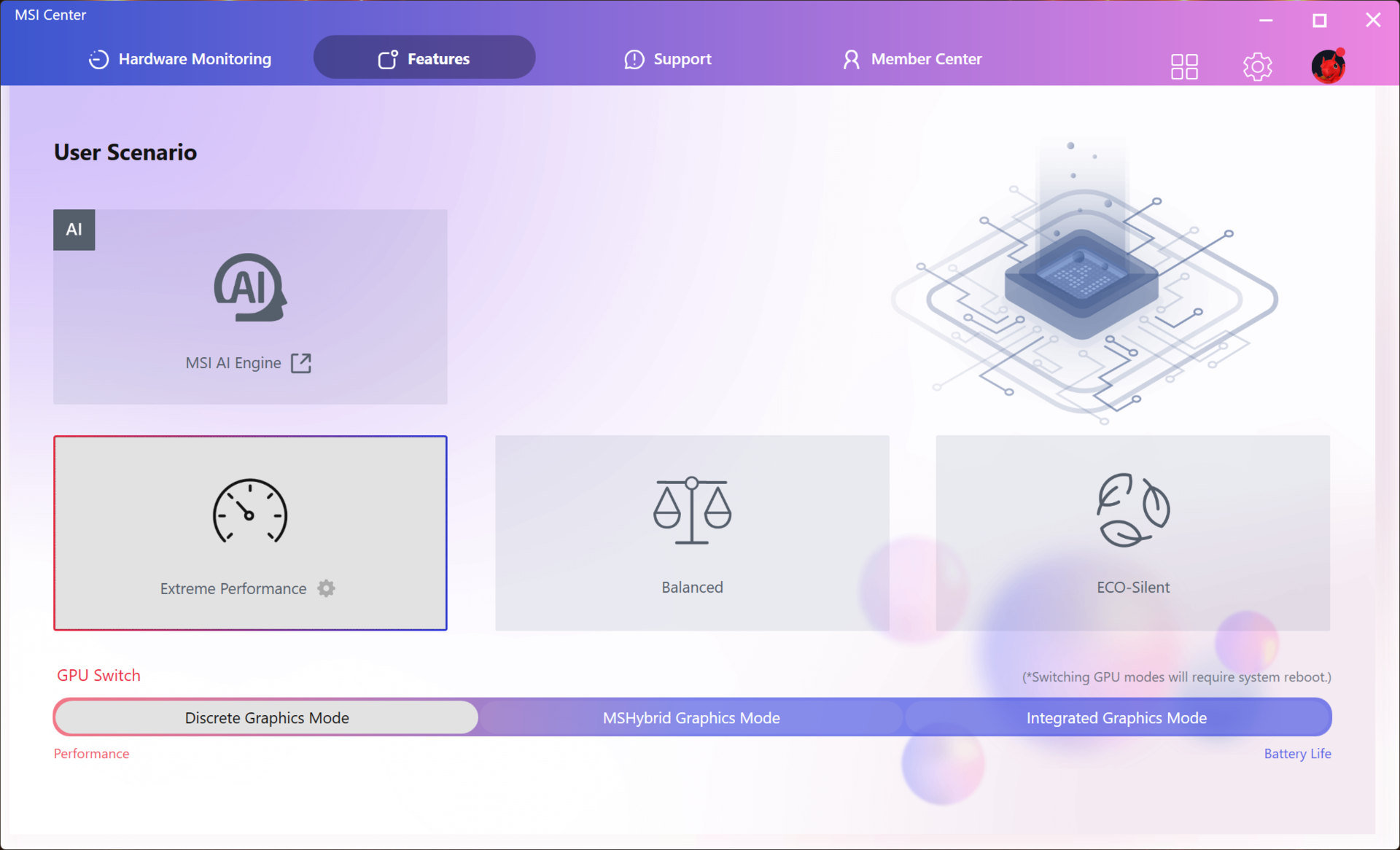Maximize the MSI Center window
The width and height of the screenshot is (1400, 850).
1319,20
